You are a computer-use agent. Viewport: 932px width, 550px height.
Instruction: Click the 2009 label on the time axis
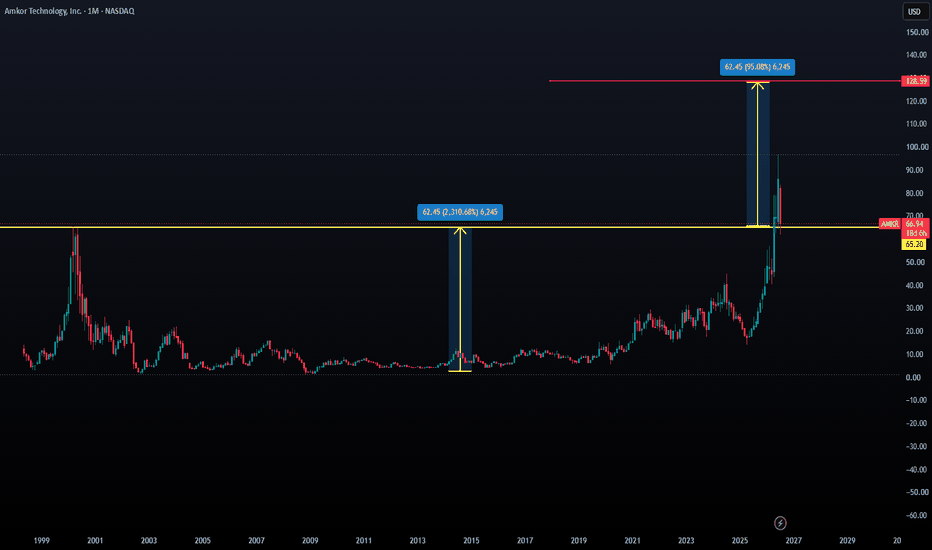click(x=310, y=540)
